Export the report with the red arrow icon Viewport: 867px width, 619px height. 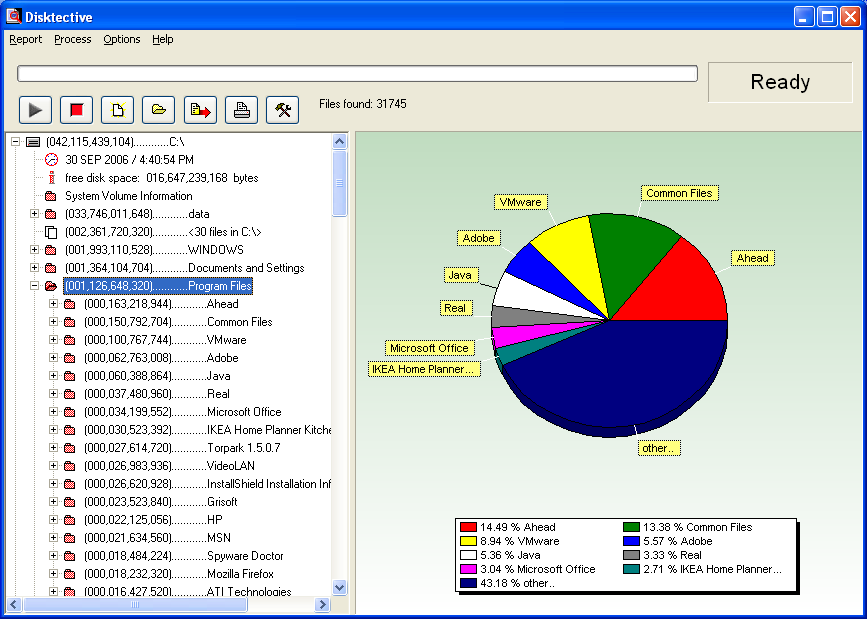pos(200,110)
